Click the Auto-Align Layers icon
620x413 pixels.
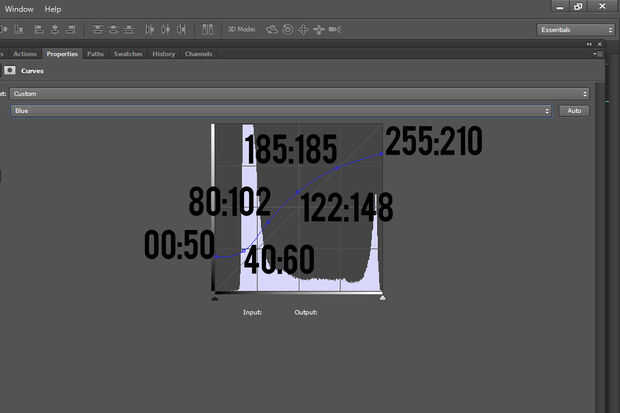click(x=208, y=29)
